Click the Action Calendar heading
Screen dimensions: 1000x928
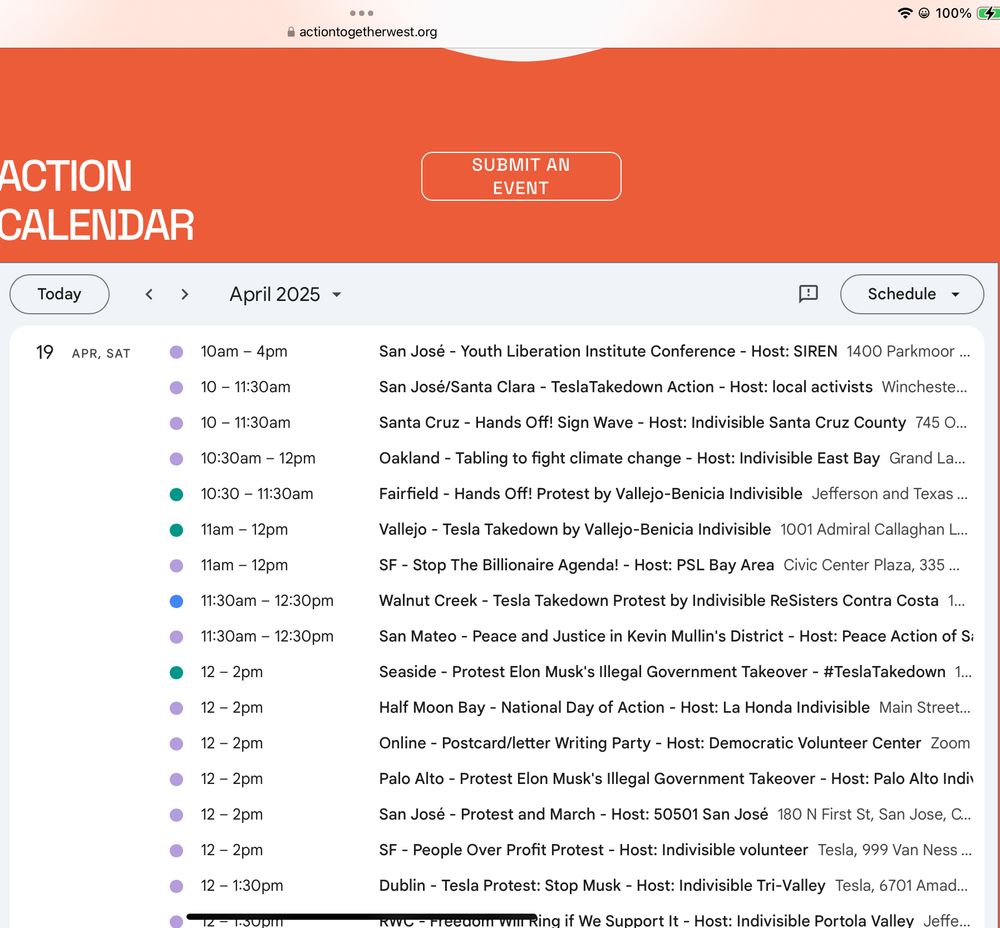97,200
